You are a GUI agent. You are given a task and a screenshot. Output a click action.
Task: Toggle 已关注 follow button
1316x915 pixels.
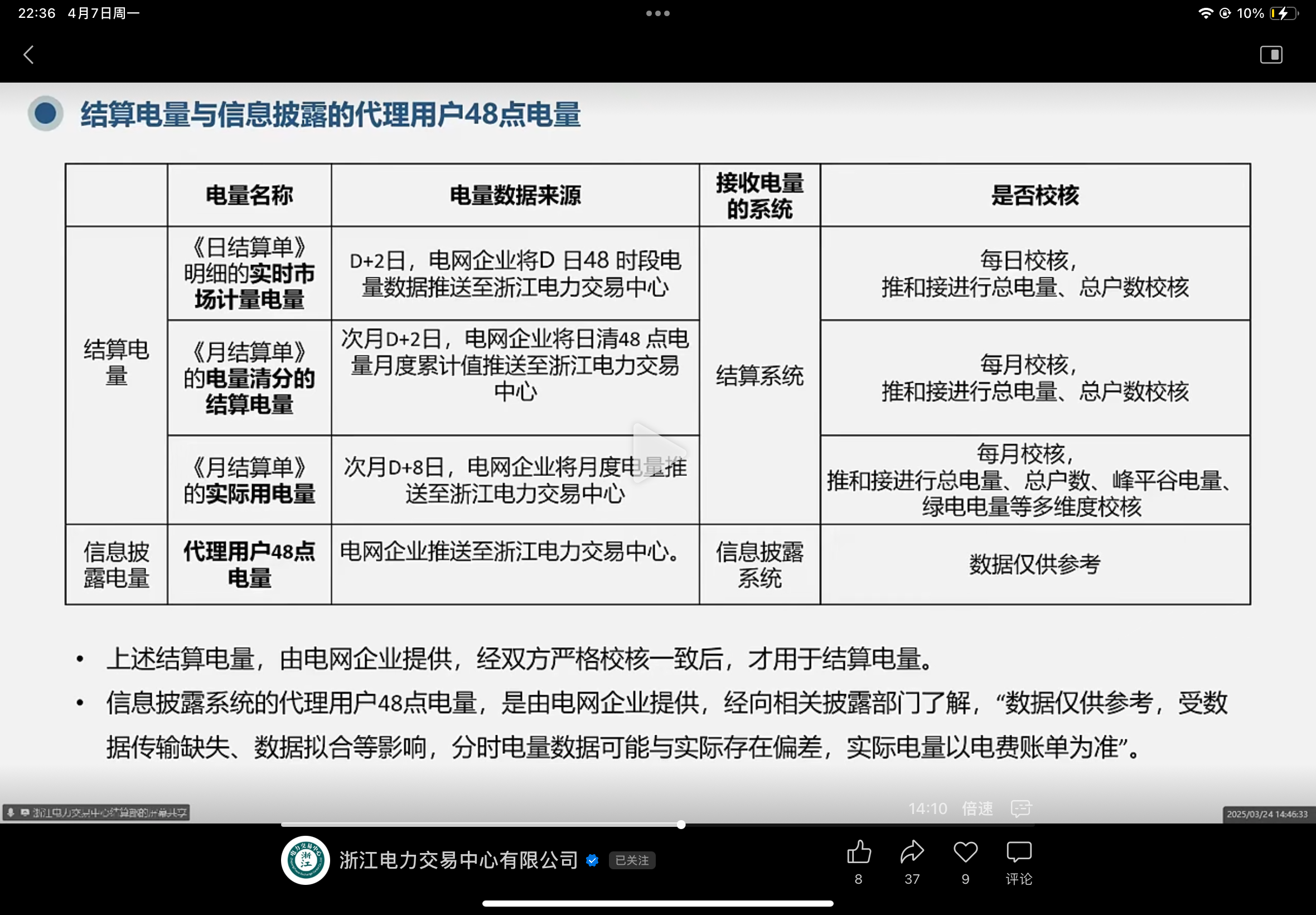click(x=632, y=860)
